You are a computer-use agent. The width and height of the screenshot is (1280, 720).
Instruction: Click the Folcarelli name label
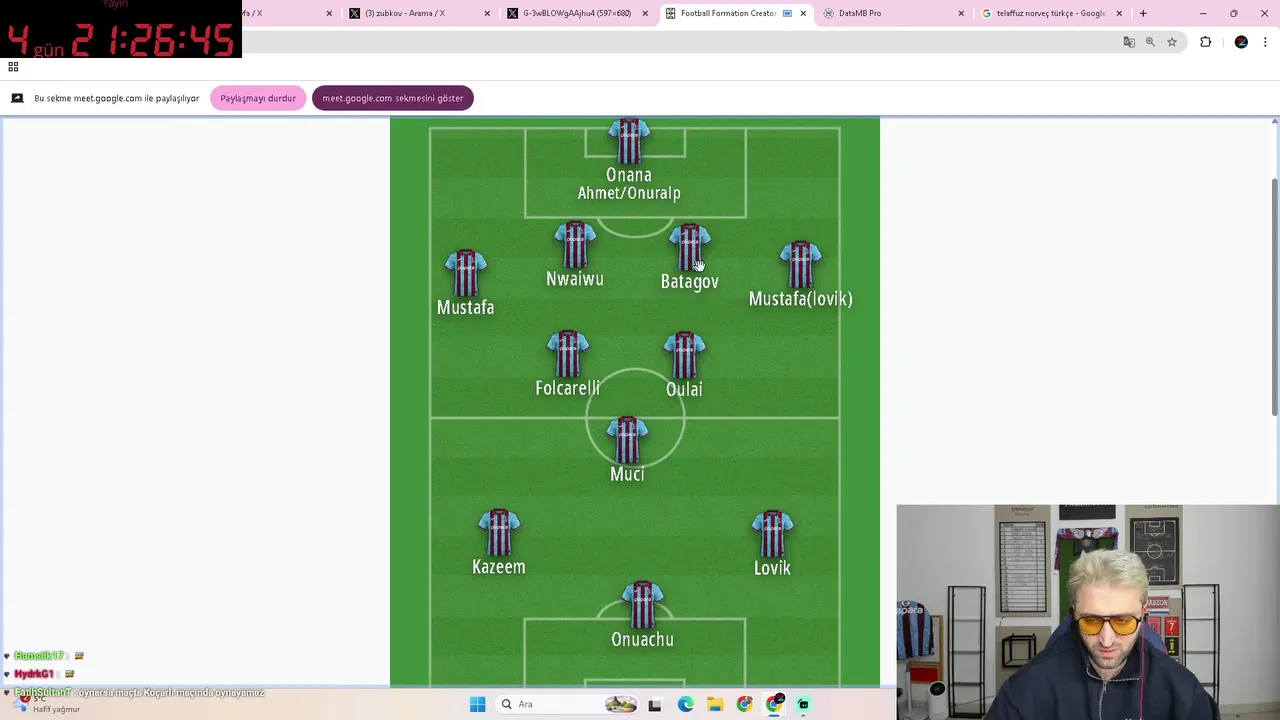(x=568, y=388)
